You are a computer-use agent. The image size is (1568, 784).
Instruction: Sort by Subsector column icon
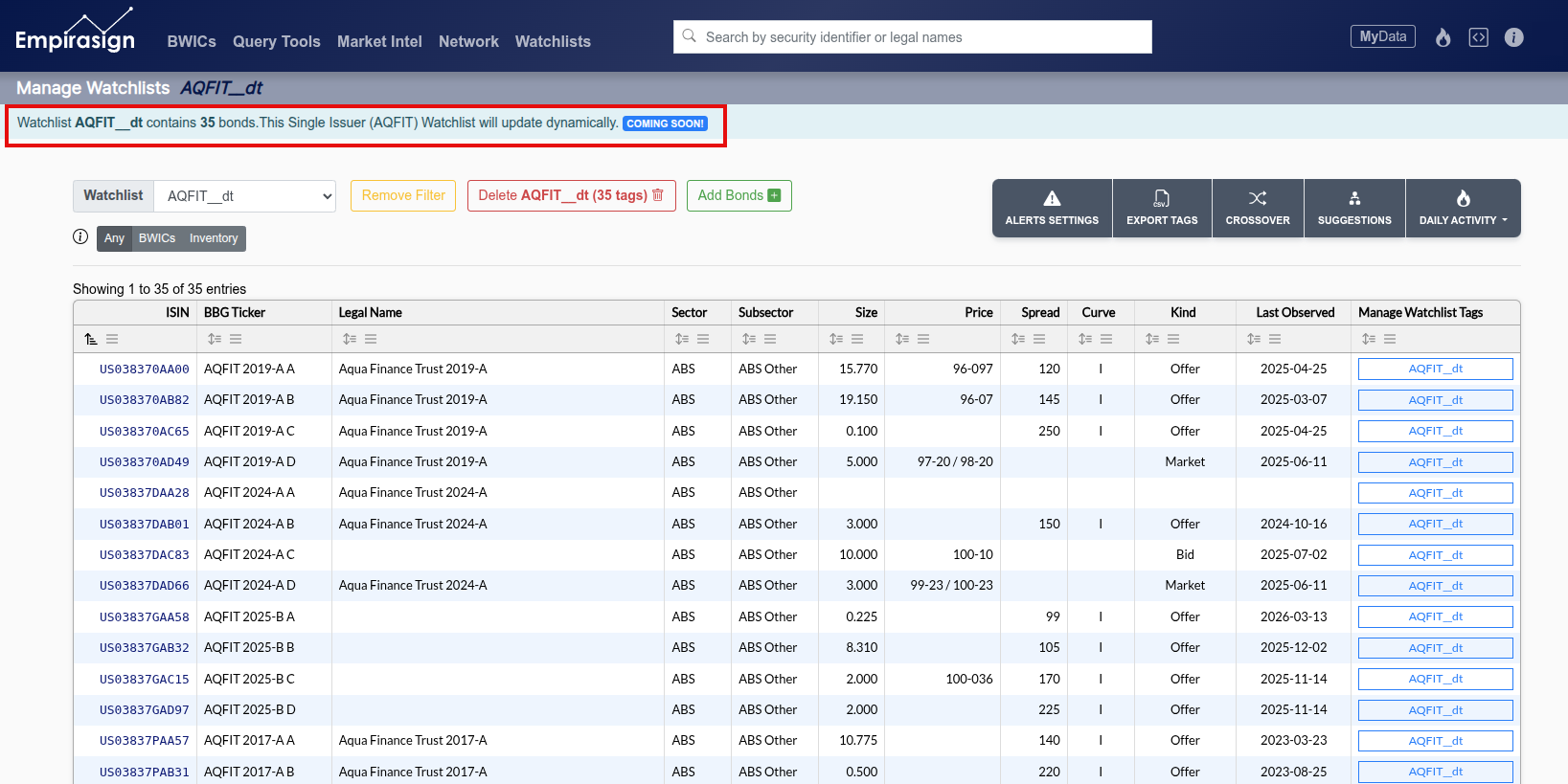(x=749, y=339)
